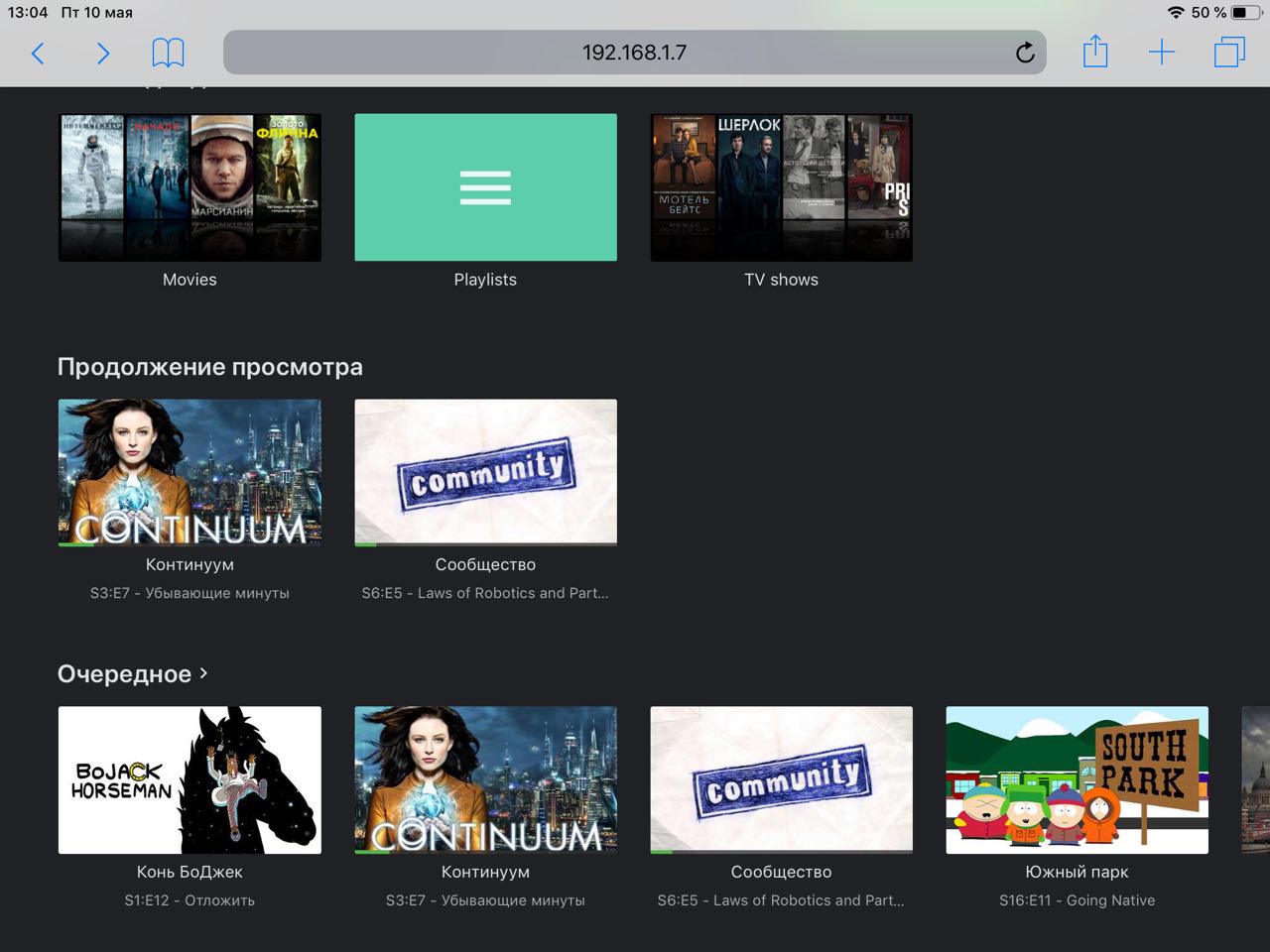Tap the 192.168.1.7 address bar
The image size is (1270, 952).
tap(635, 53)
